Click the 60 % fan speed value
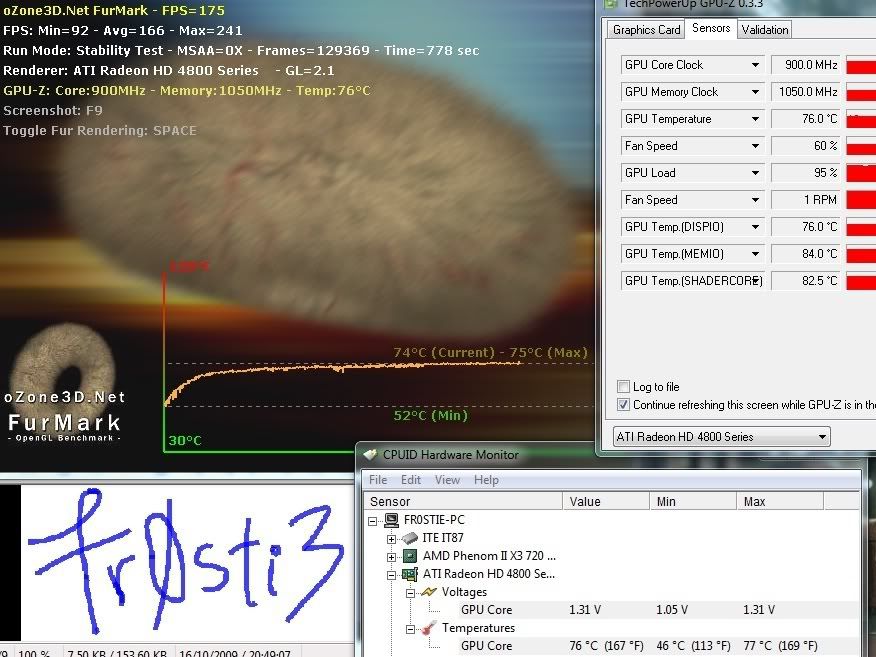The height and width of the screenshot is (657, 876). point(805,146)
